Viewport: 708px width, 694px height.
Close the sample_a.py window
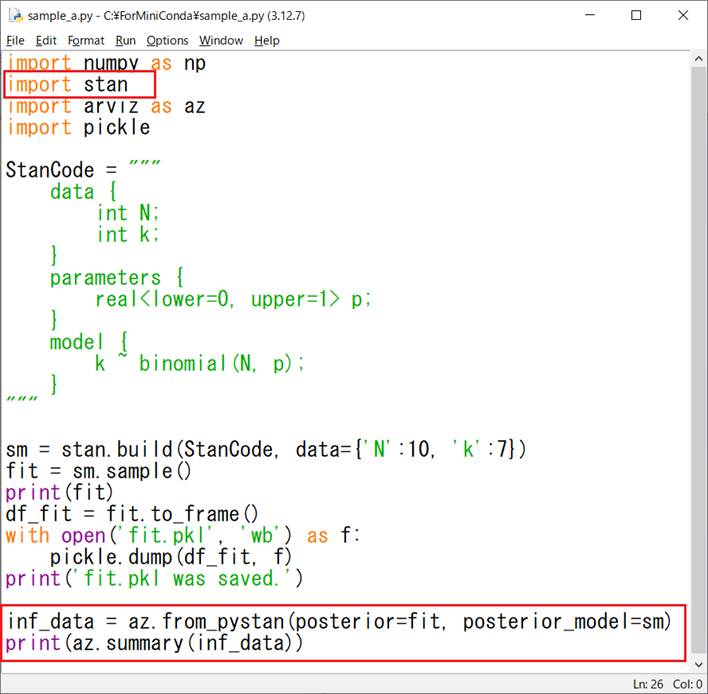[x=682, y=16]
